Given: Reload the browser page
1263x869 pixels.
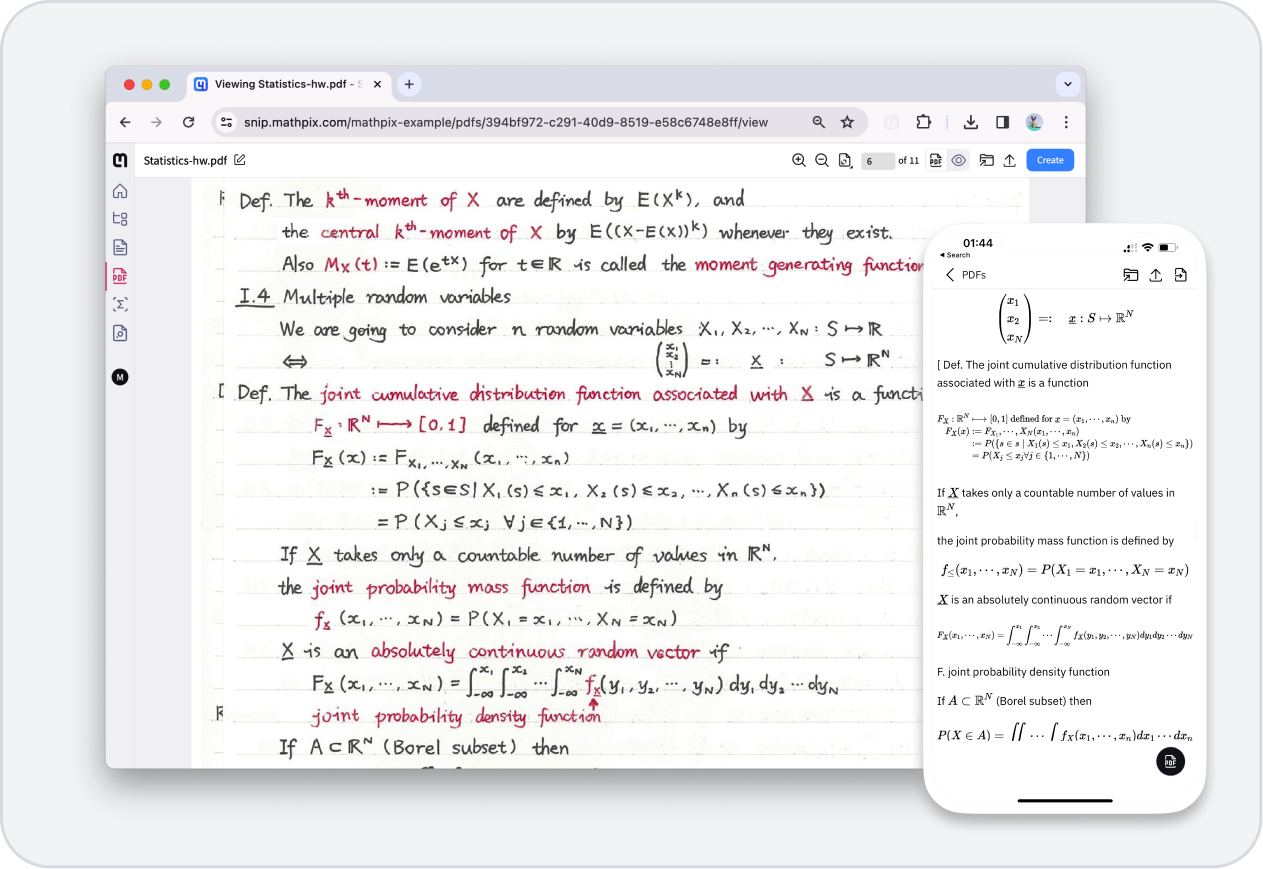Looking at the screenshot, I should 188,122.
